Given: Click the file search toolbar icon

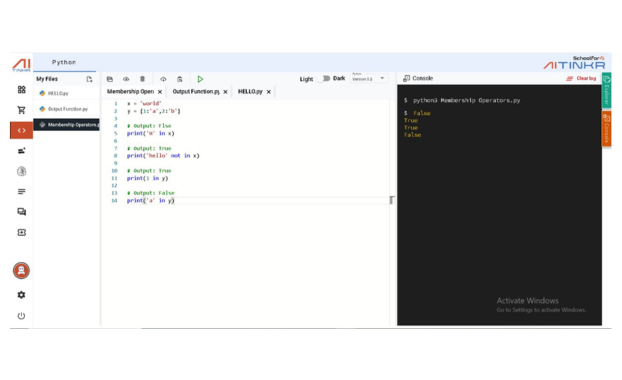Looking at the screenshot, I should click(180, 79).
